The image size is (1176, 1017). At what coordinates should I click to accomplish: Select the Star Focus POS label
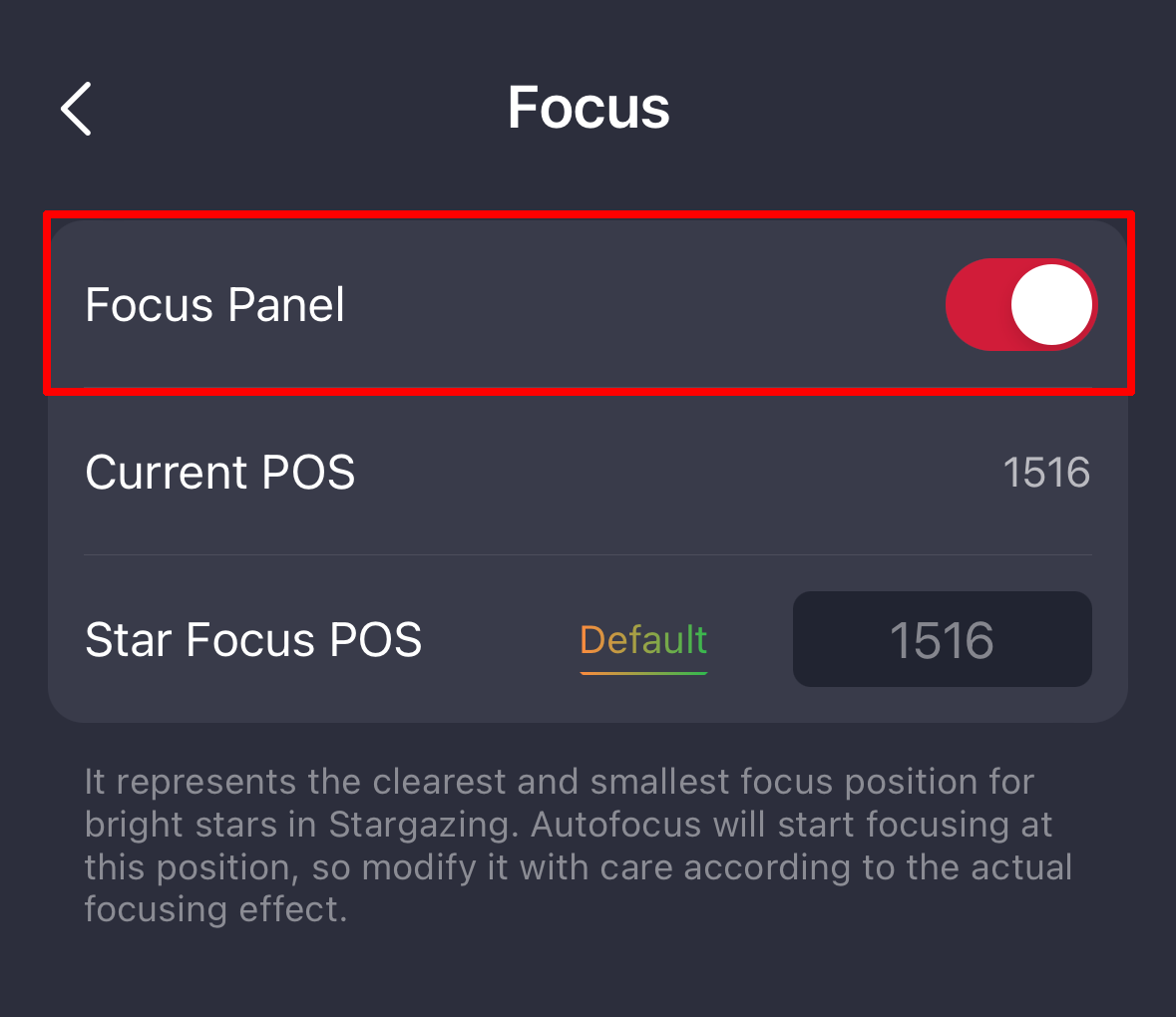tap(253, 639)
